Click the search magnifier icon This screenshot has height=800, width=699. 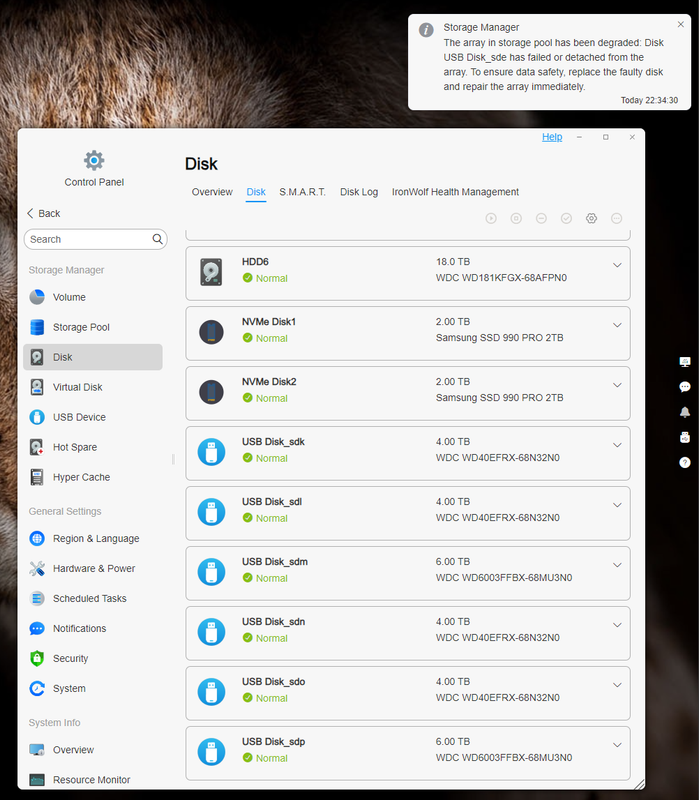coord(158,239)
